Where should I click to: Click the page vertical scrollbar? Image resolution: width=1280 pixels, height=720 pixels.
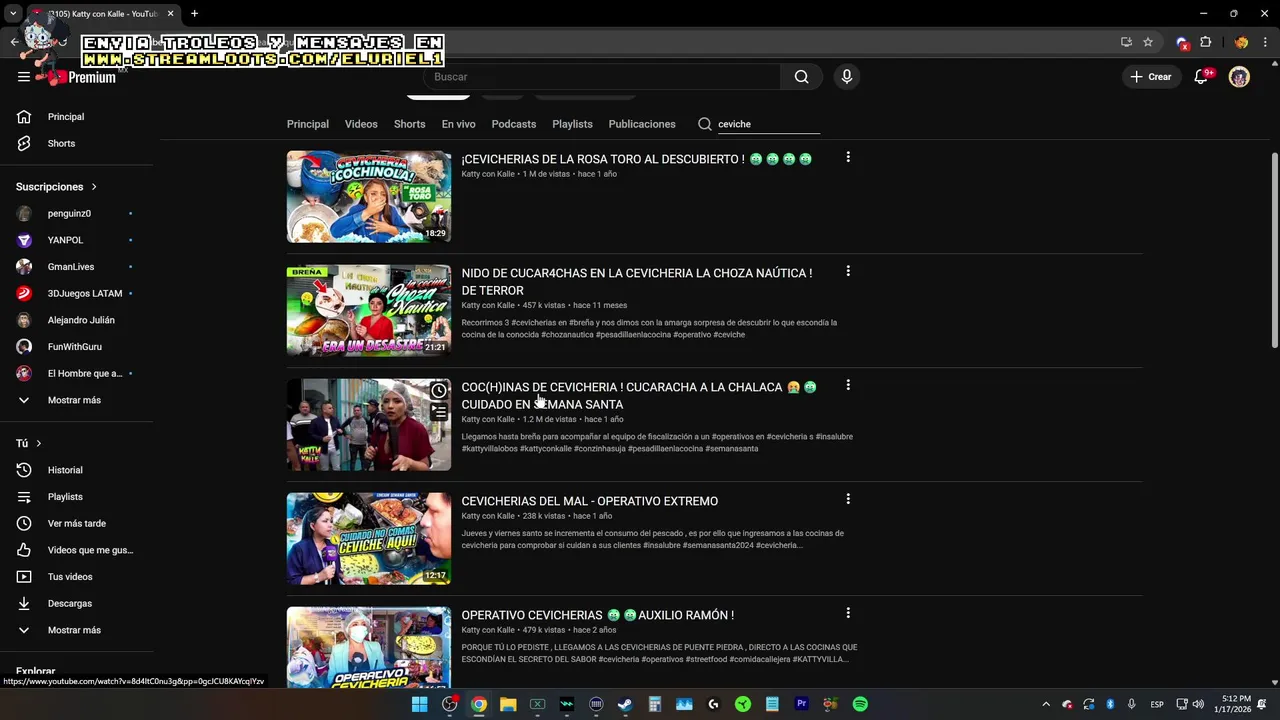point(1274,250)
